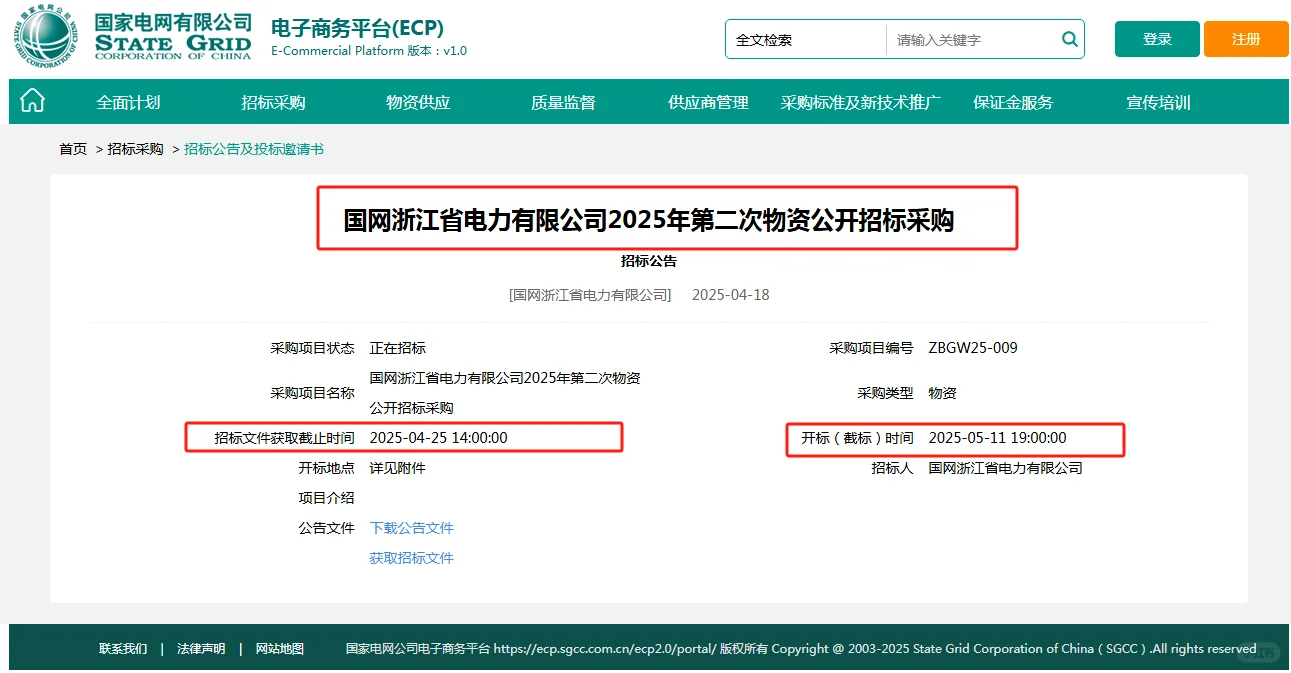Open the 获取招标文件 link
This screenshot has width=1291, height=673.
[x=410, y=558]
